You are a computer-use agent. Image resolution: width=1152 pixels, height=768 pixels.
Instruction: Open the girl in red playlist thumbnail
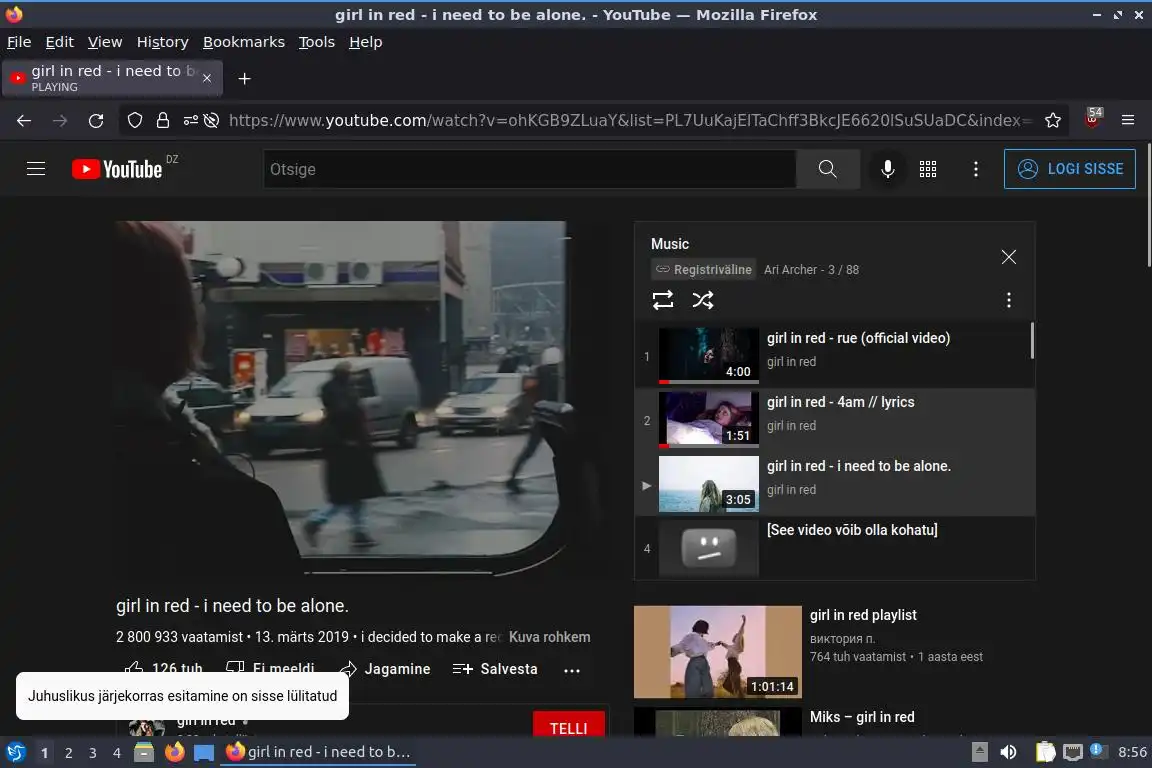pyautogui.click(x=718, y=652)
